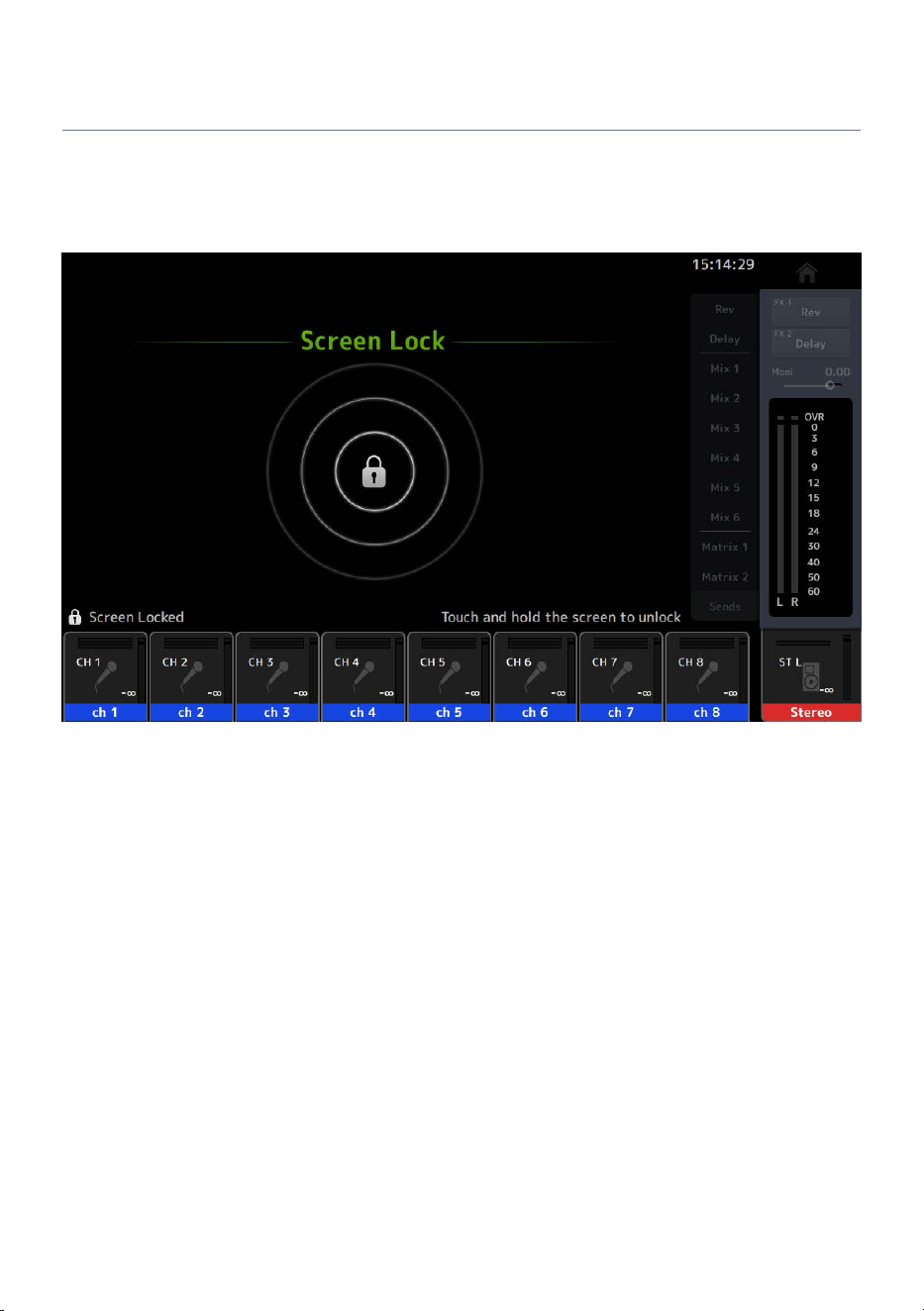Select CH 1 microphone channel strip

[x=105, y=668]
